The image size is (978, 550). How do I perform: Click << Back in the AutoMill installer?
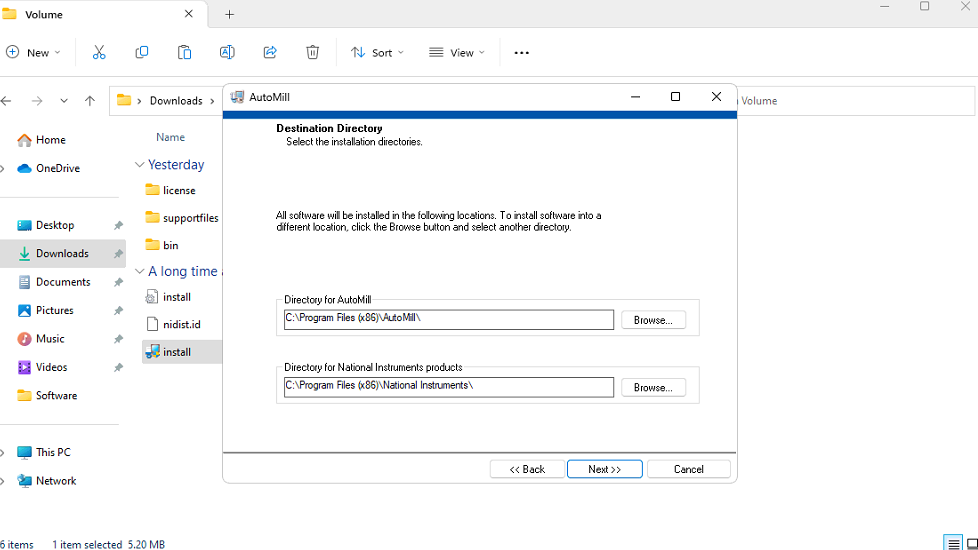527,469
